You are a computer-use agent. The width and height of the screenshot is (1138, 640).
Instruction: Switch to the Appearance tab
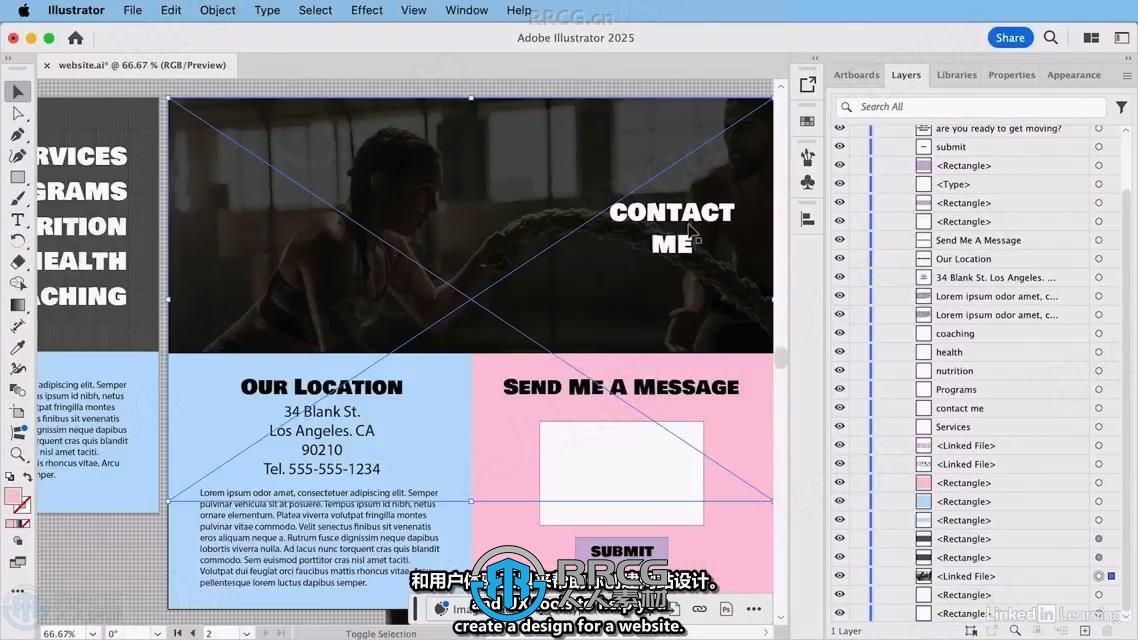click(1073, 75)
